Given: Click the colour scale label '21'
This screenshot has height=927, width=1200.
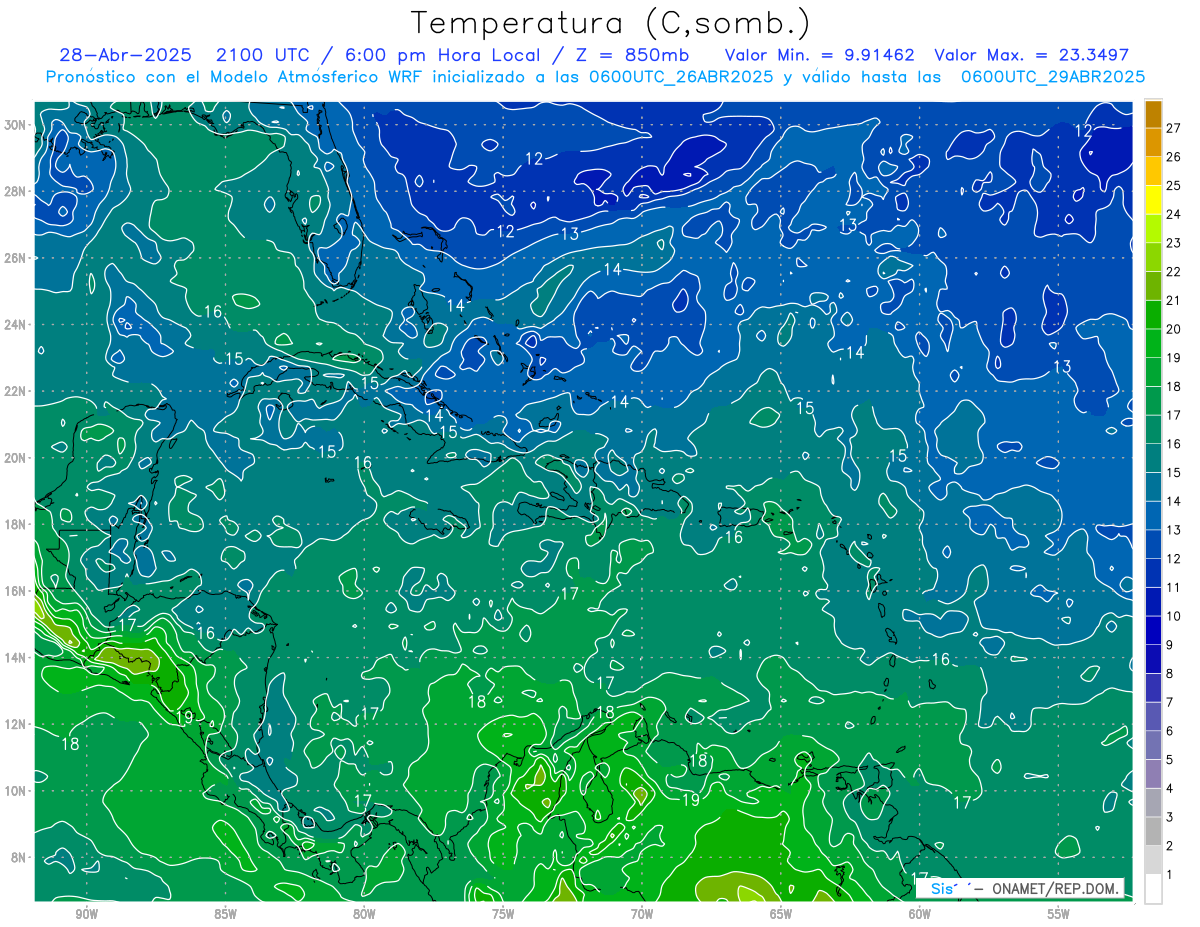Looking at the screenshot, I should click(1173, 300).
